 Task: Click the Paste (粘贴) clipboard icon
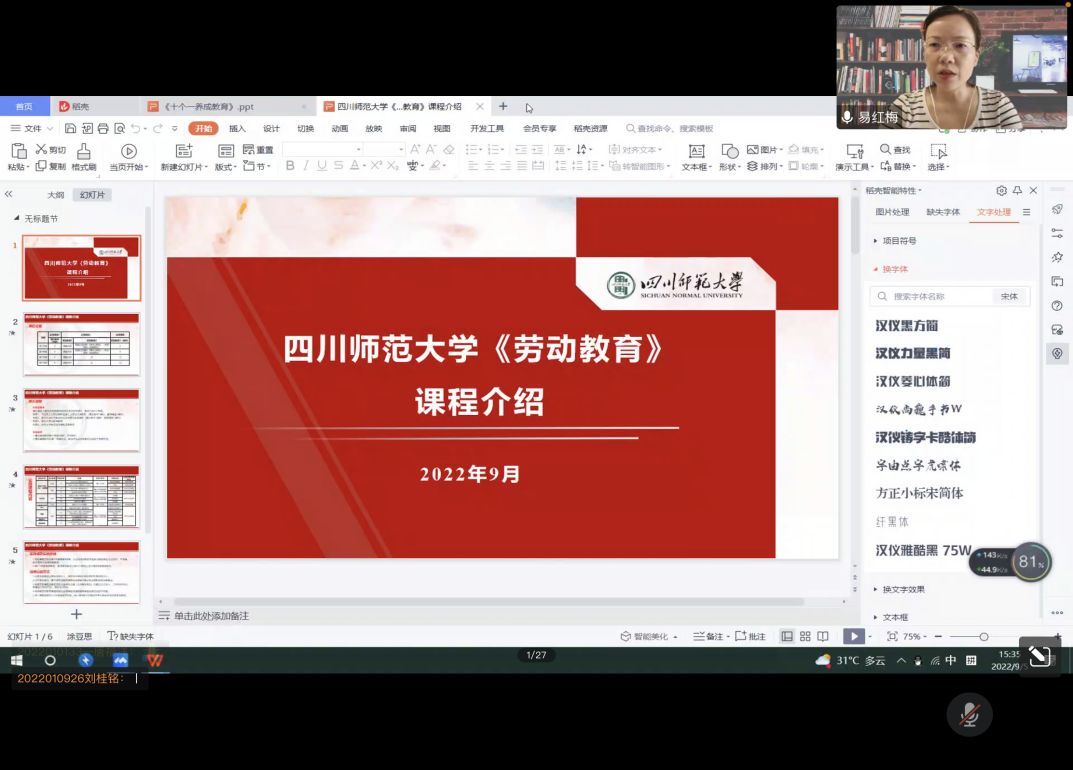(x=18, y=151)
